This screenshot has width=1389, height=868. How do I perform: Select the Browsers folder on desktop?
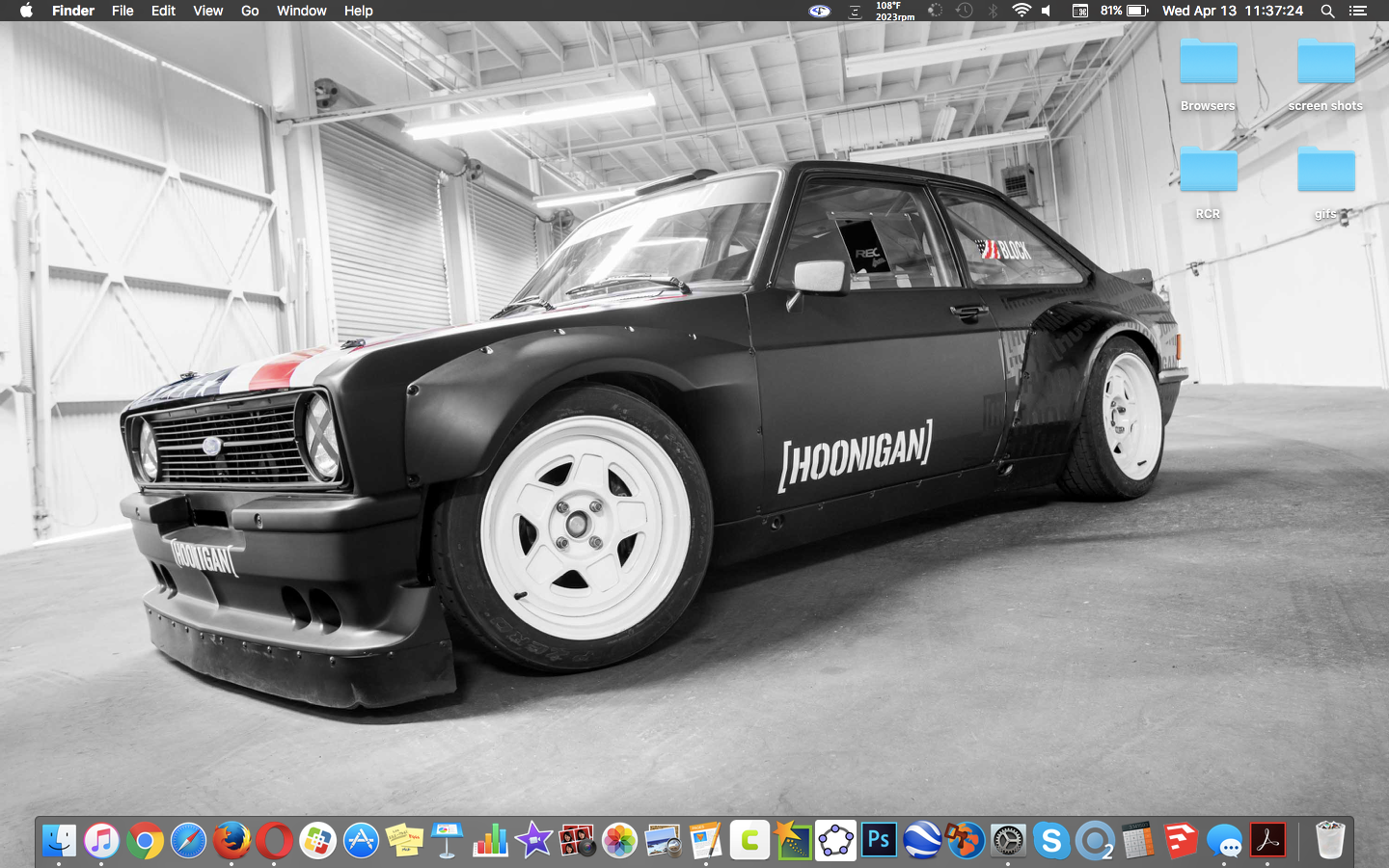tap(1208, 75)
